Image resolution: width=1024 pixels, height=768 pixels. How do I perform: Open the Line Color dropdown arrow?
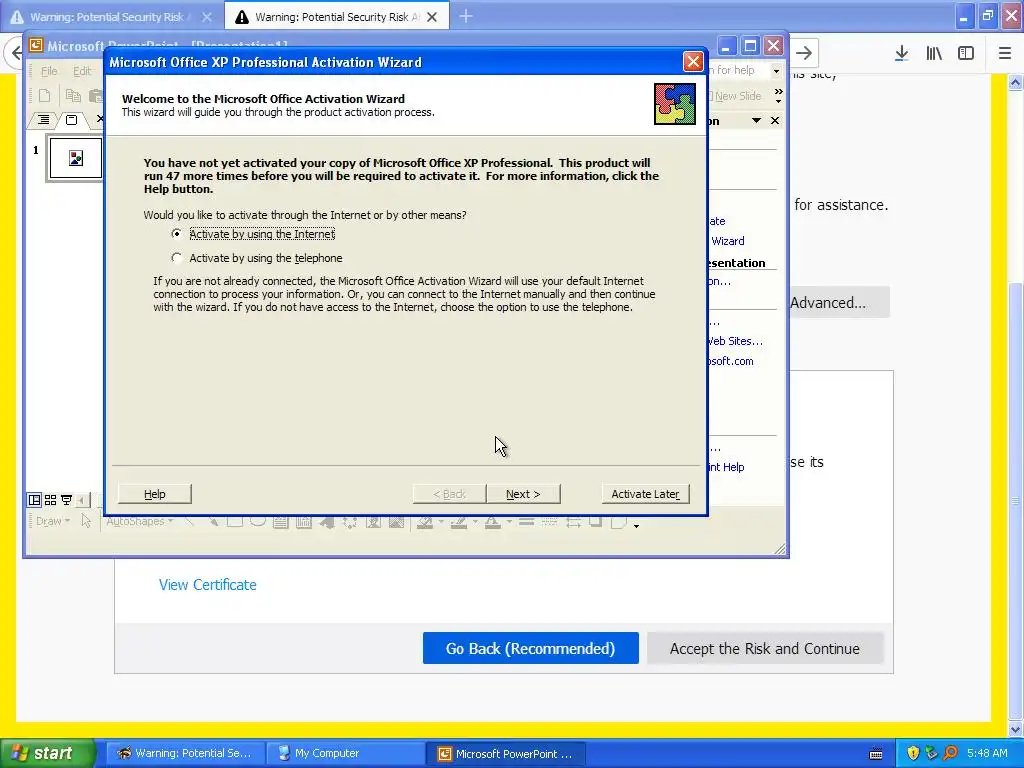475,521
